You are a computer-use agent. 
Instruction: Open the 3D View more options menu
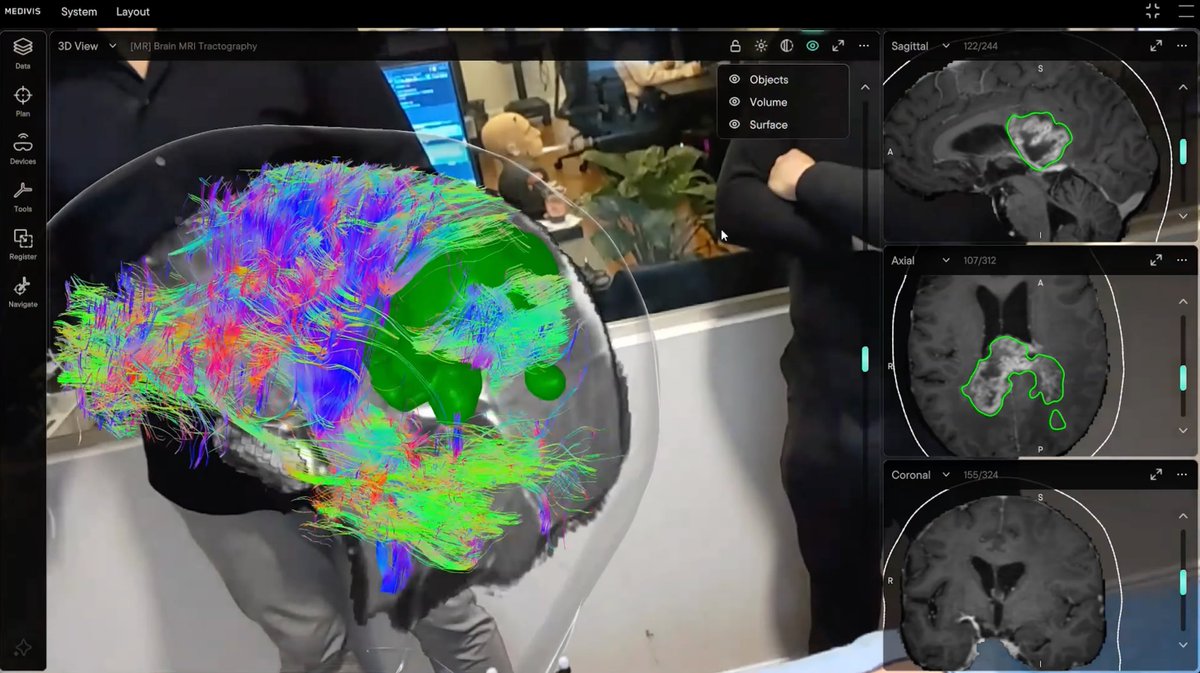pos(864,46)
